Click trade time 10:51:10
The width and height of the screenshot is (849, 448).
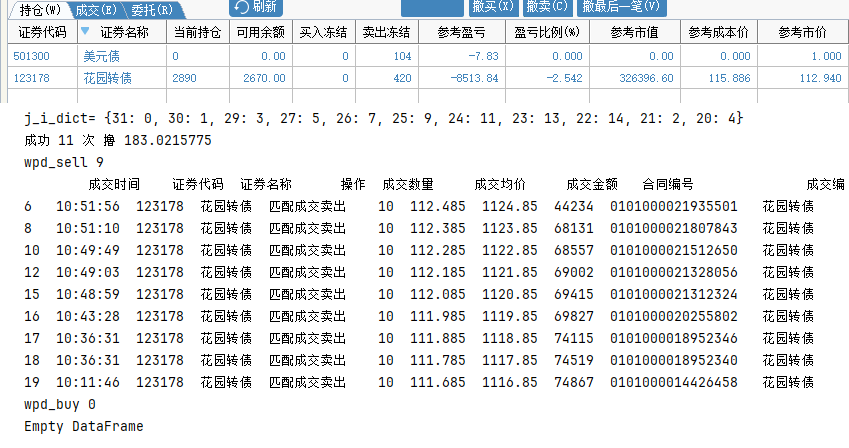pos(88,228)
